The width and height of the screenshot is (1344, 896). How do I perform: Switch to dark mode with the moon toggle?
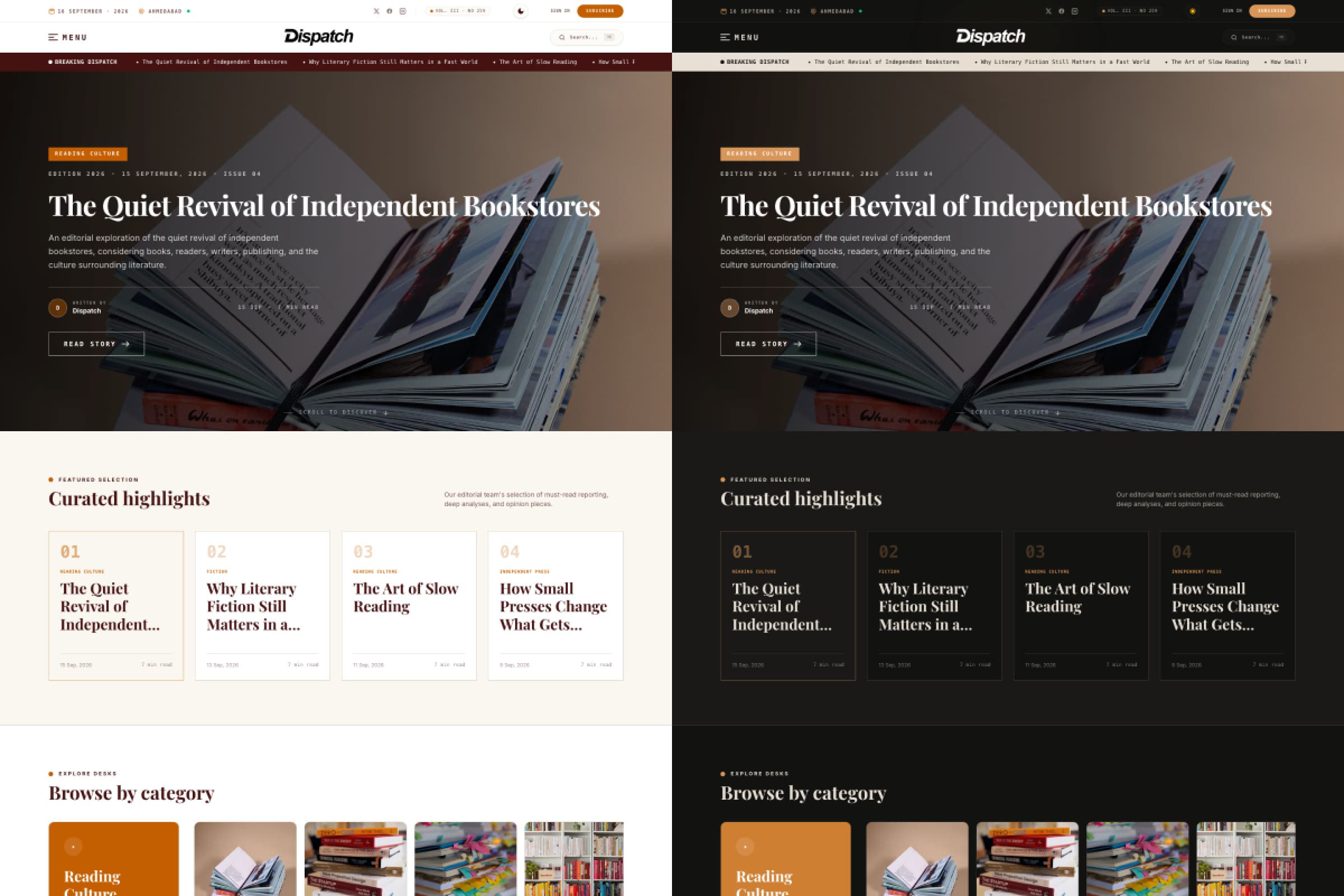point(521,11)
